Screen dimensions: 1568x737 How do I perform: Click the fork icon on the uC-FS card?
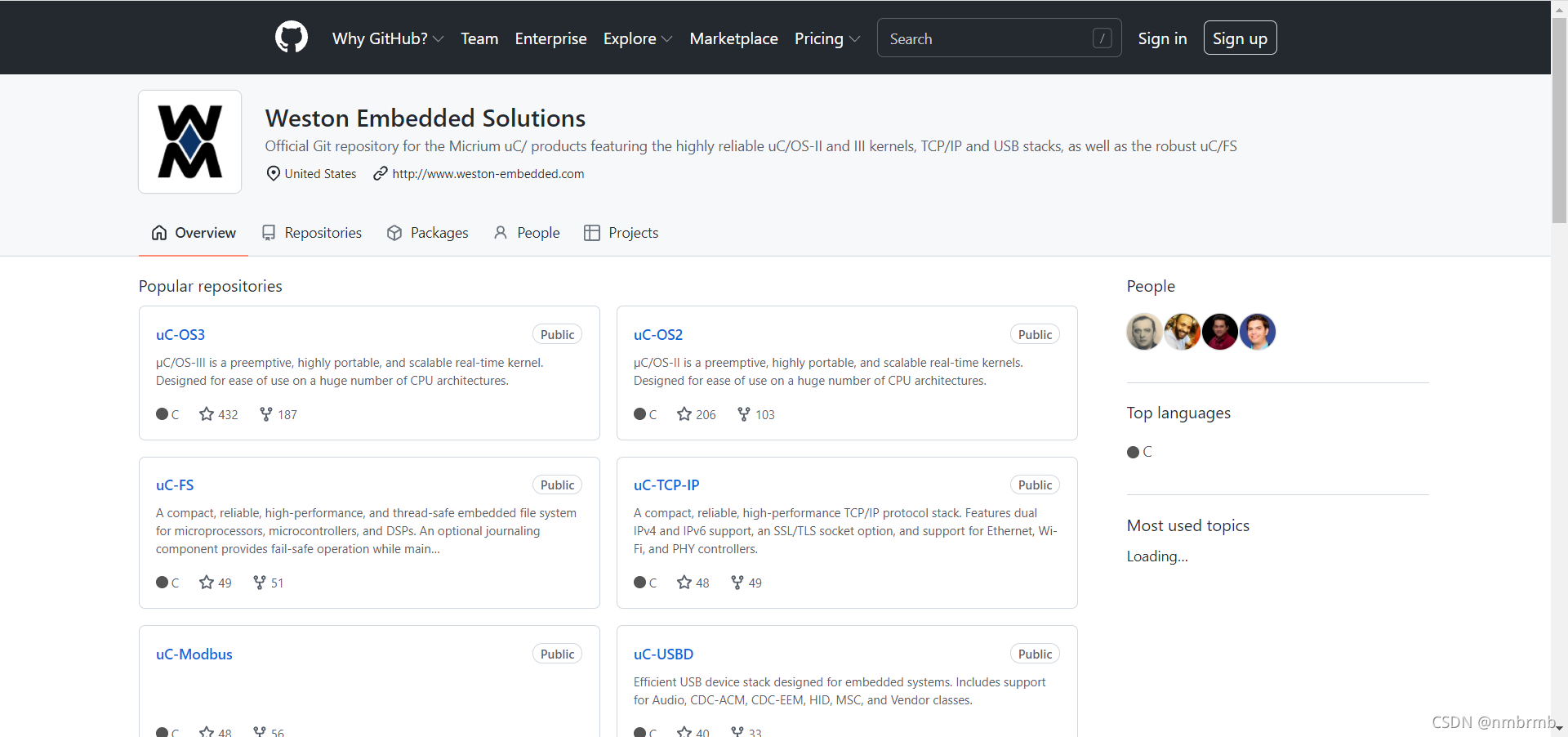(260, 583)
